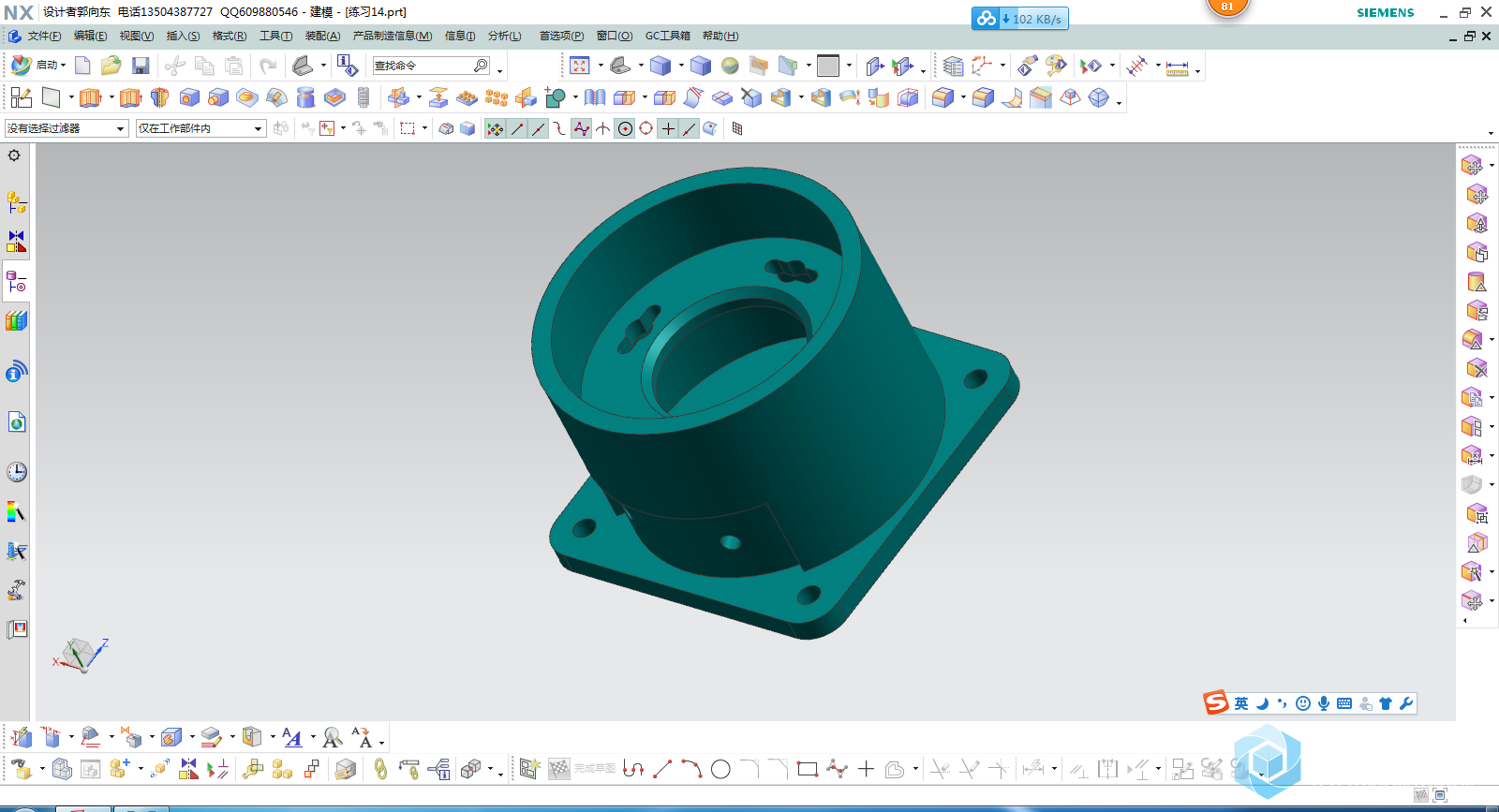Screen dimensions: 1499x812
Task: Select the Hole feature icon
Action: (189, 97)
